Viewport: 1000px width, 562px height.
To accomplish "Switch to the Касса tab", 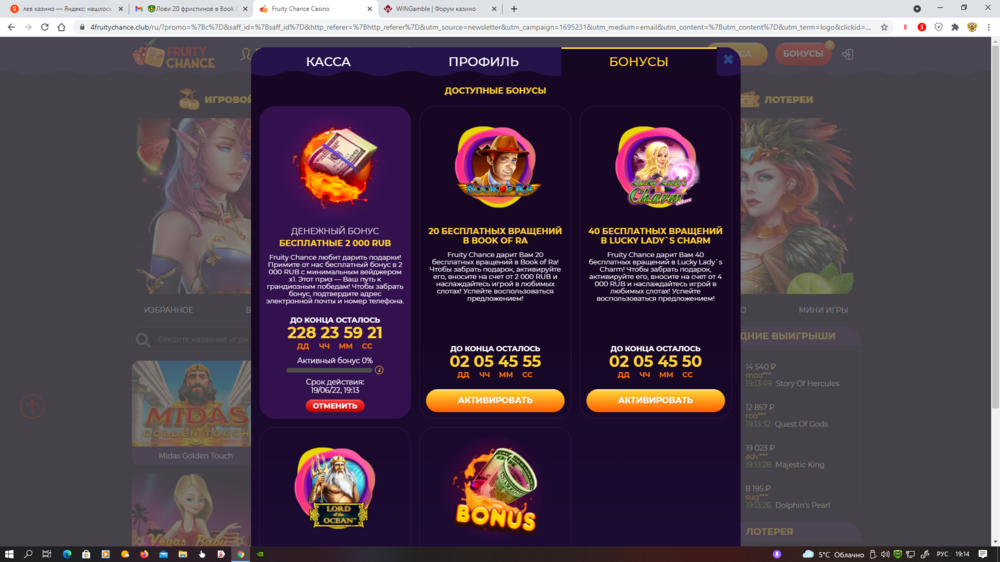I will [328, 62].
